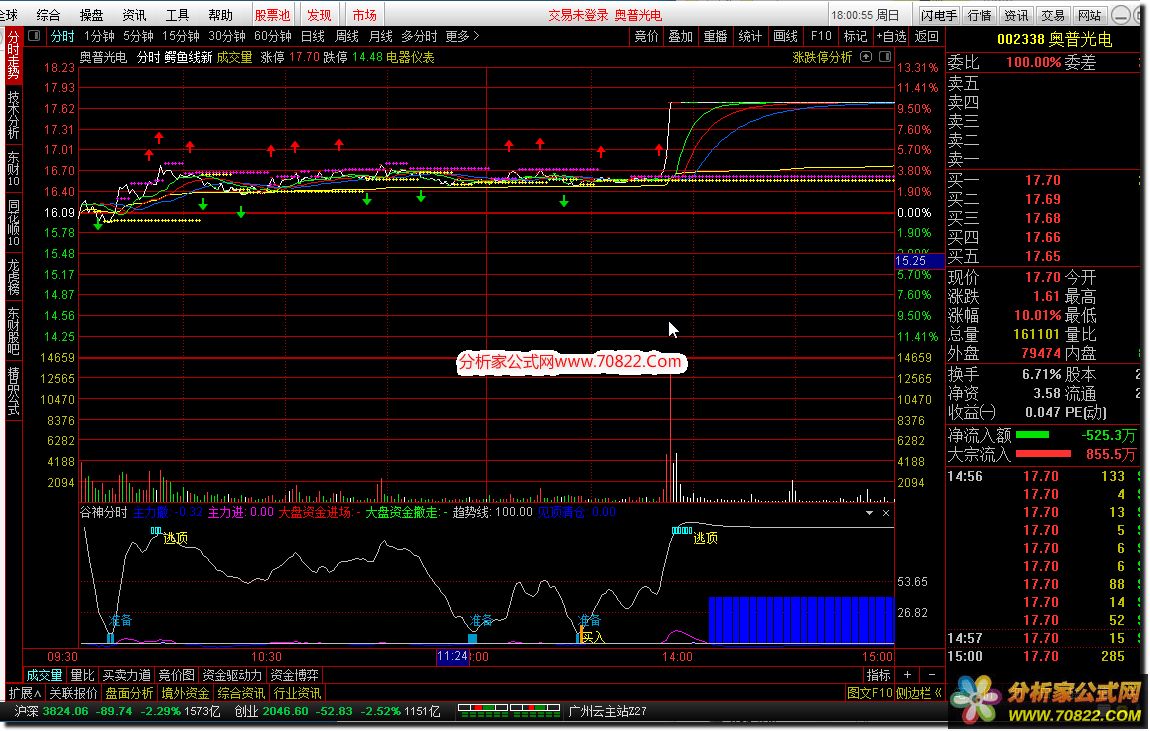Expand the 更多 periods list
The width and height of the screenshot is (1150, 731).
pos(462,36)
